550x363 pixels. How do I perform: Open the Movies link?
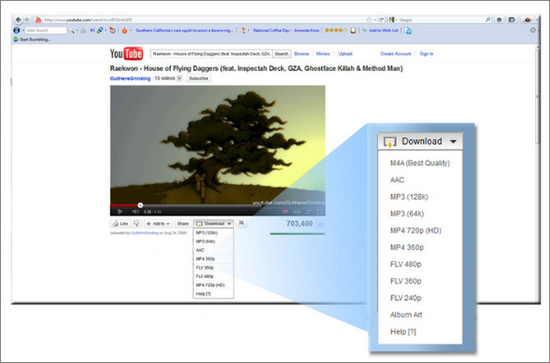click(323, 54)
